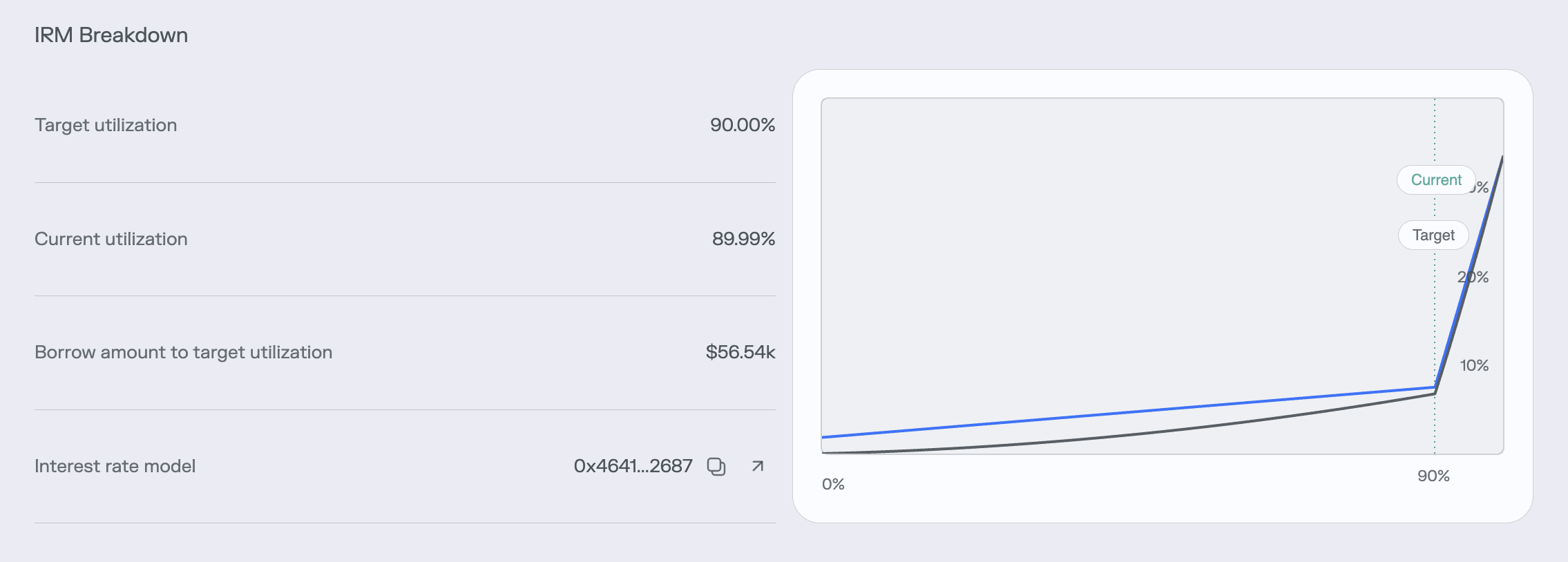Click the 90% x-axis label
Screen dimensions: 1568x562
click(x=1433, y=476)
